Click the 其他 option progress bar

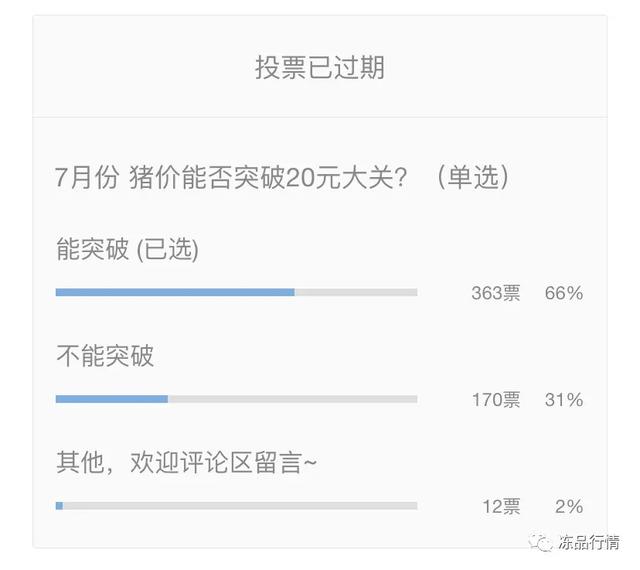(x=236, y=506)
